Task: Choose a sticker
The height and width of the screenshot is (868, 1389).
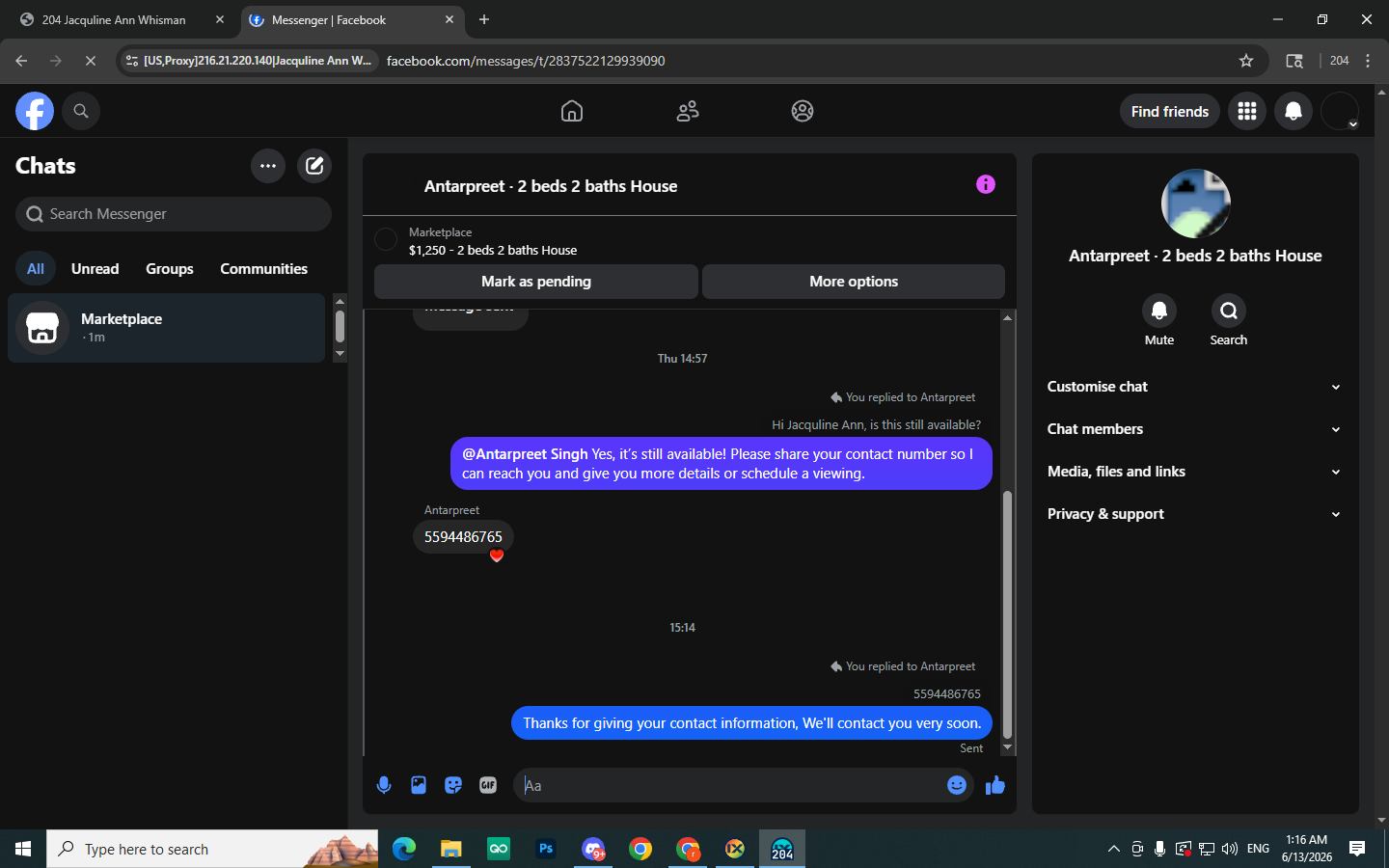Action: [453, 785]
